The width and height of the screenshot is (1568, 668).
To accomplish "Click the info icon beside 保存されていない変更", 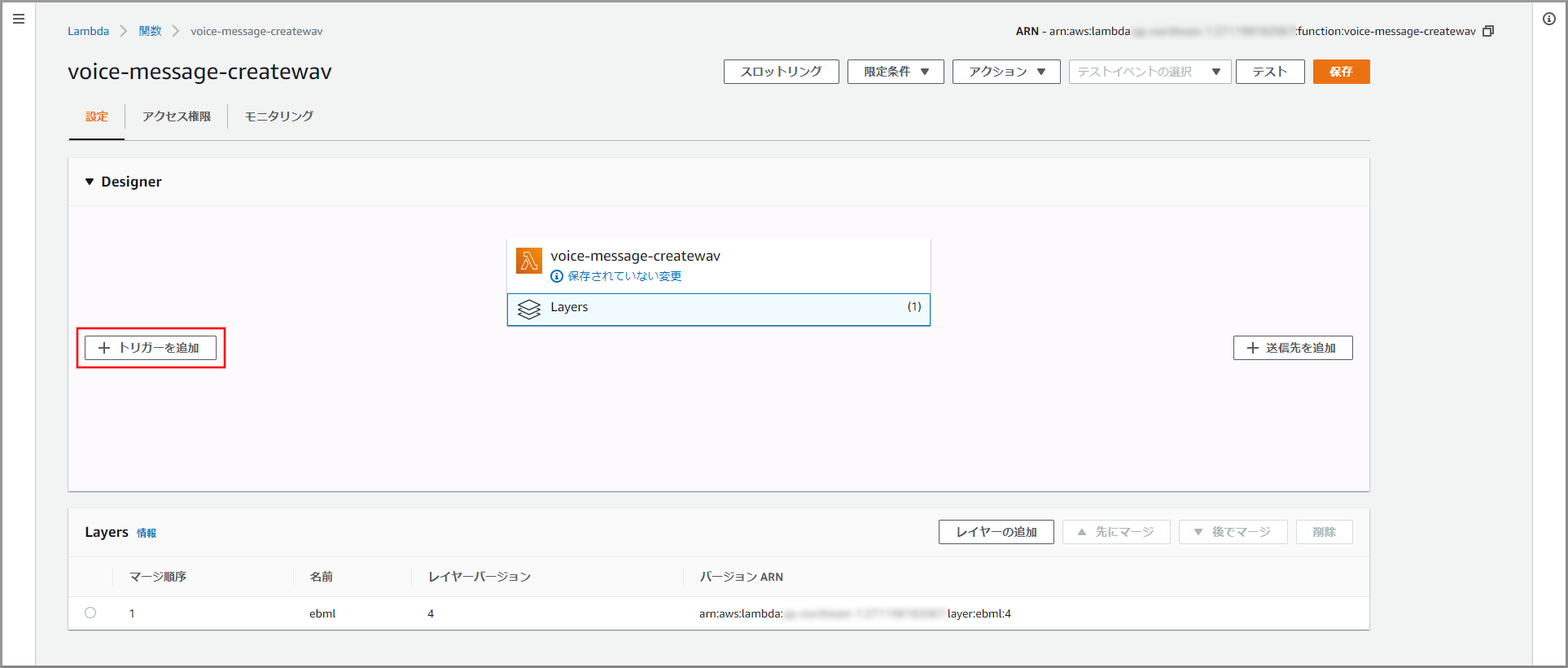I will pyautogui.click(x=557, y=276).
